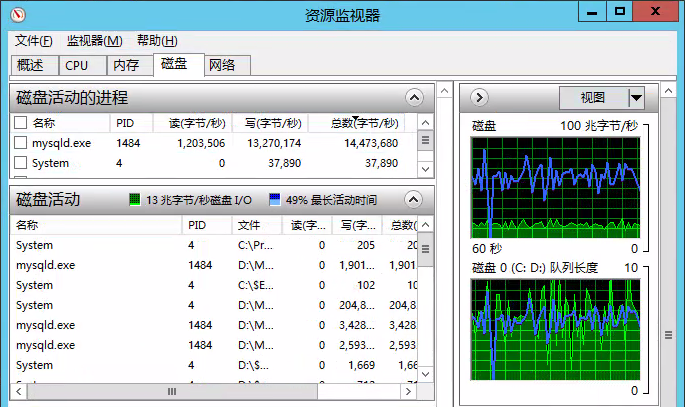Switch to the CPU tab
The height and width of the screenshot is (407, 685).
click(x=77, y=65)
